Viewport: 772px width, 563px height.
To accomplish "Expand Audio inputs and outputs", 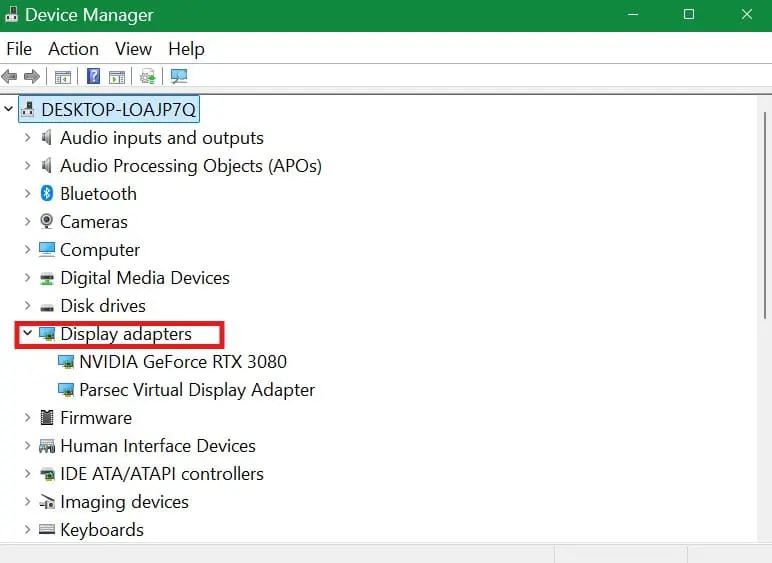I will coord(28,138).
